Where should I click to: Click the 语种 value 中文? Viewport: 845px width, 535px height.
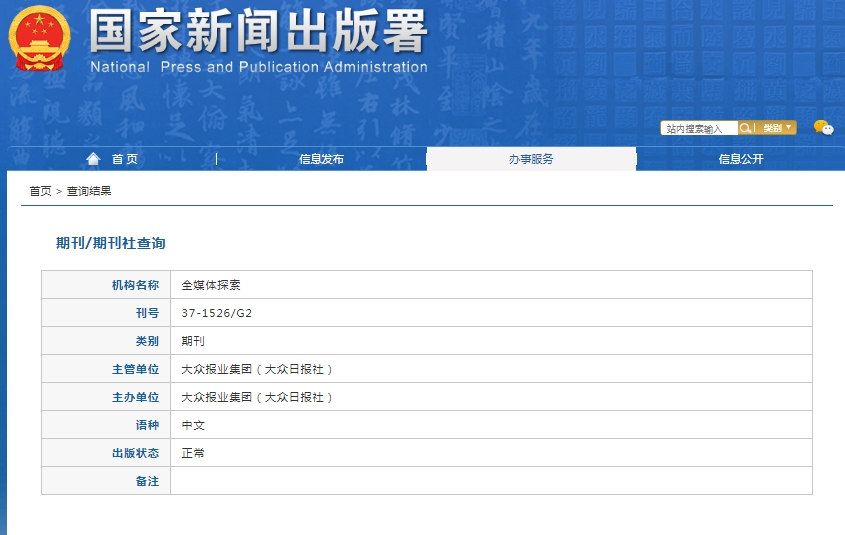tap(193, 425)
